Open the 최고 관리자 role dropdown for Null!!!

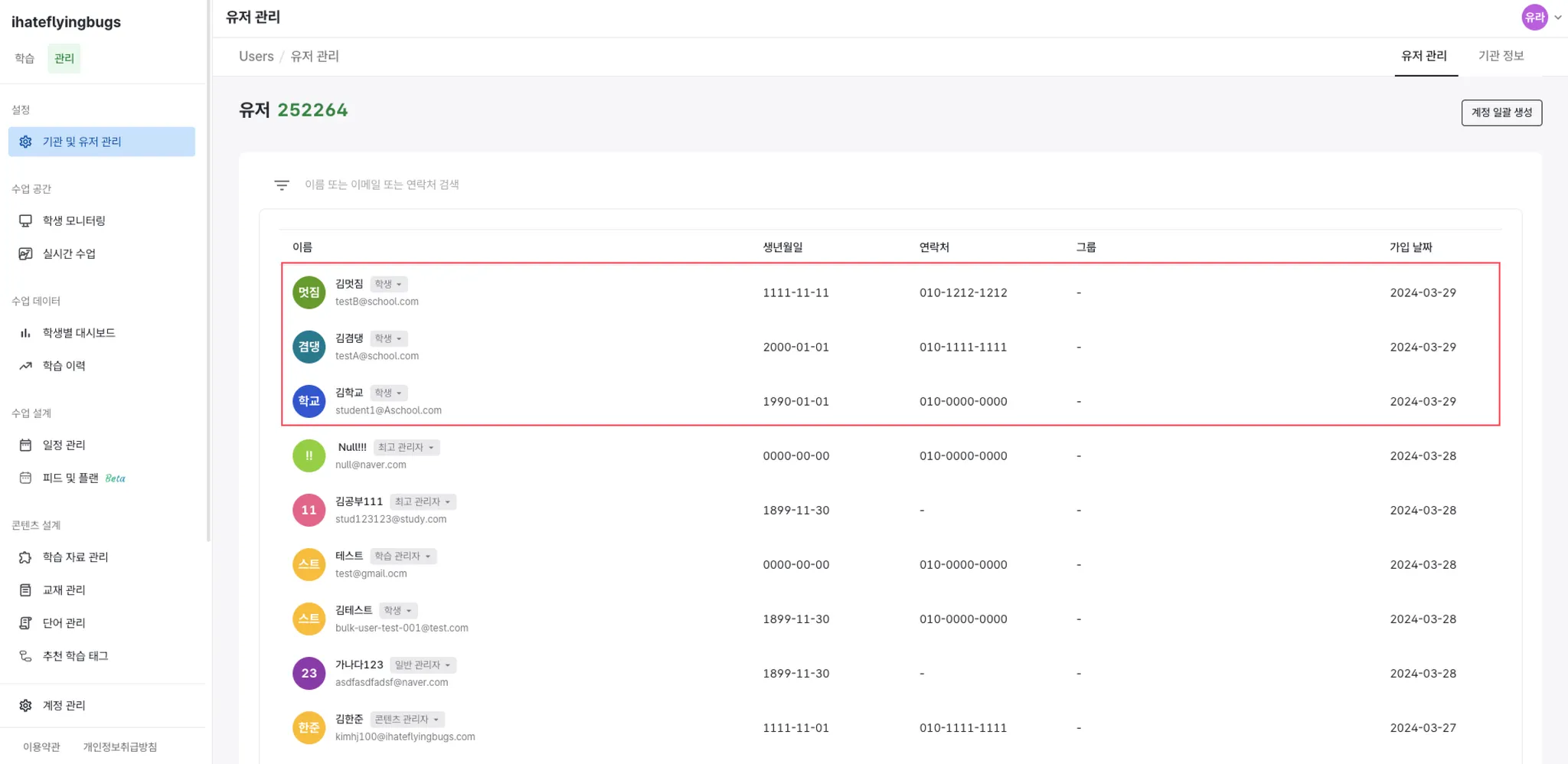click(x=407, y=447)
